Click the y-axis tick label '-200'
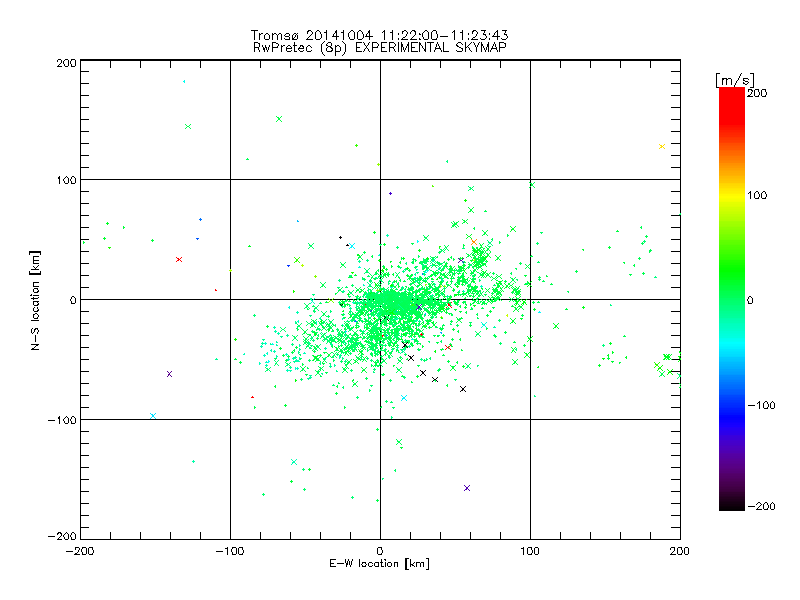 point(62,536)
